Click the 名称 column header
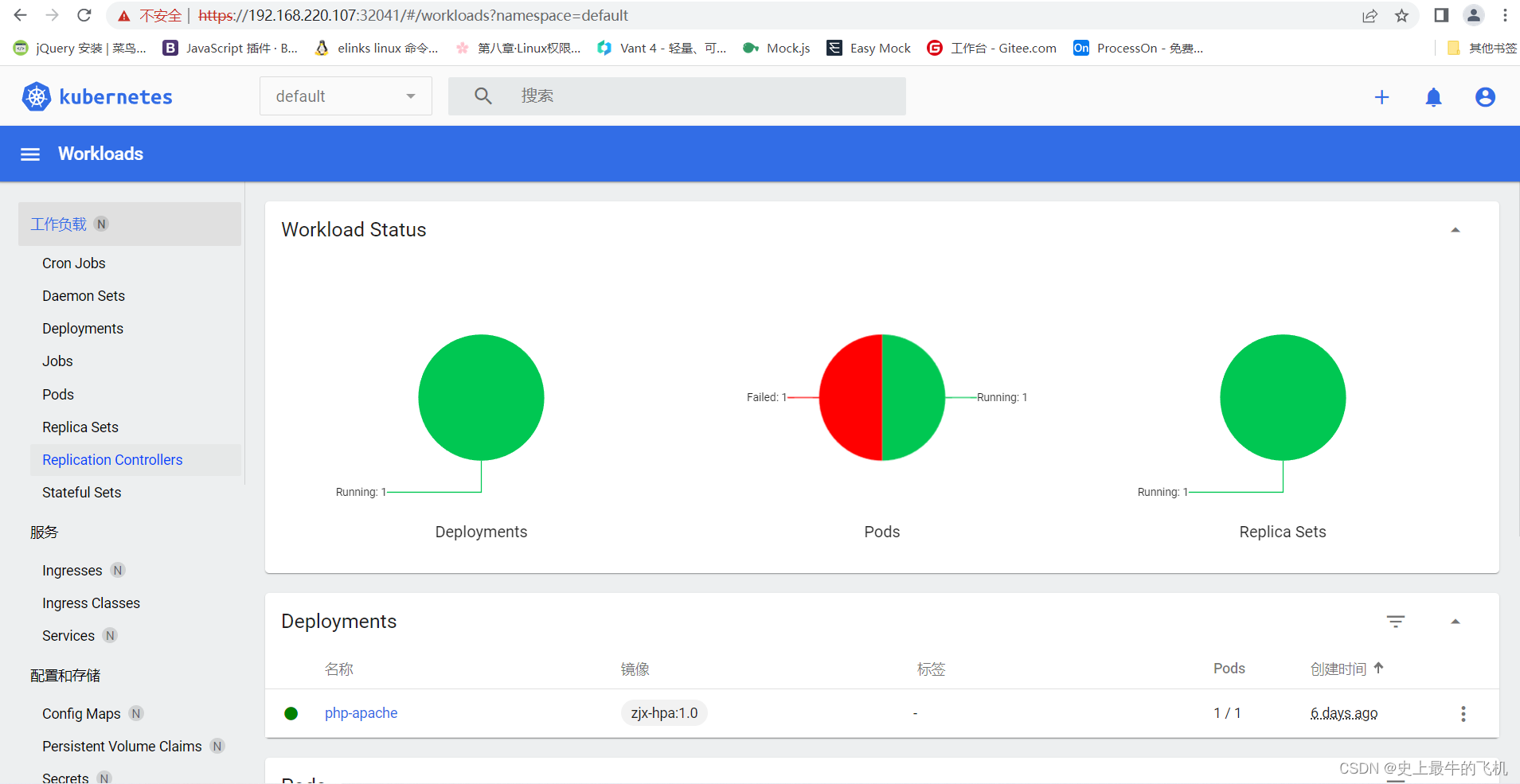The height and width of the screenshot is (784, 1520). 339,669
